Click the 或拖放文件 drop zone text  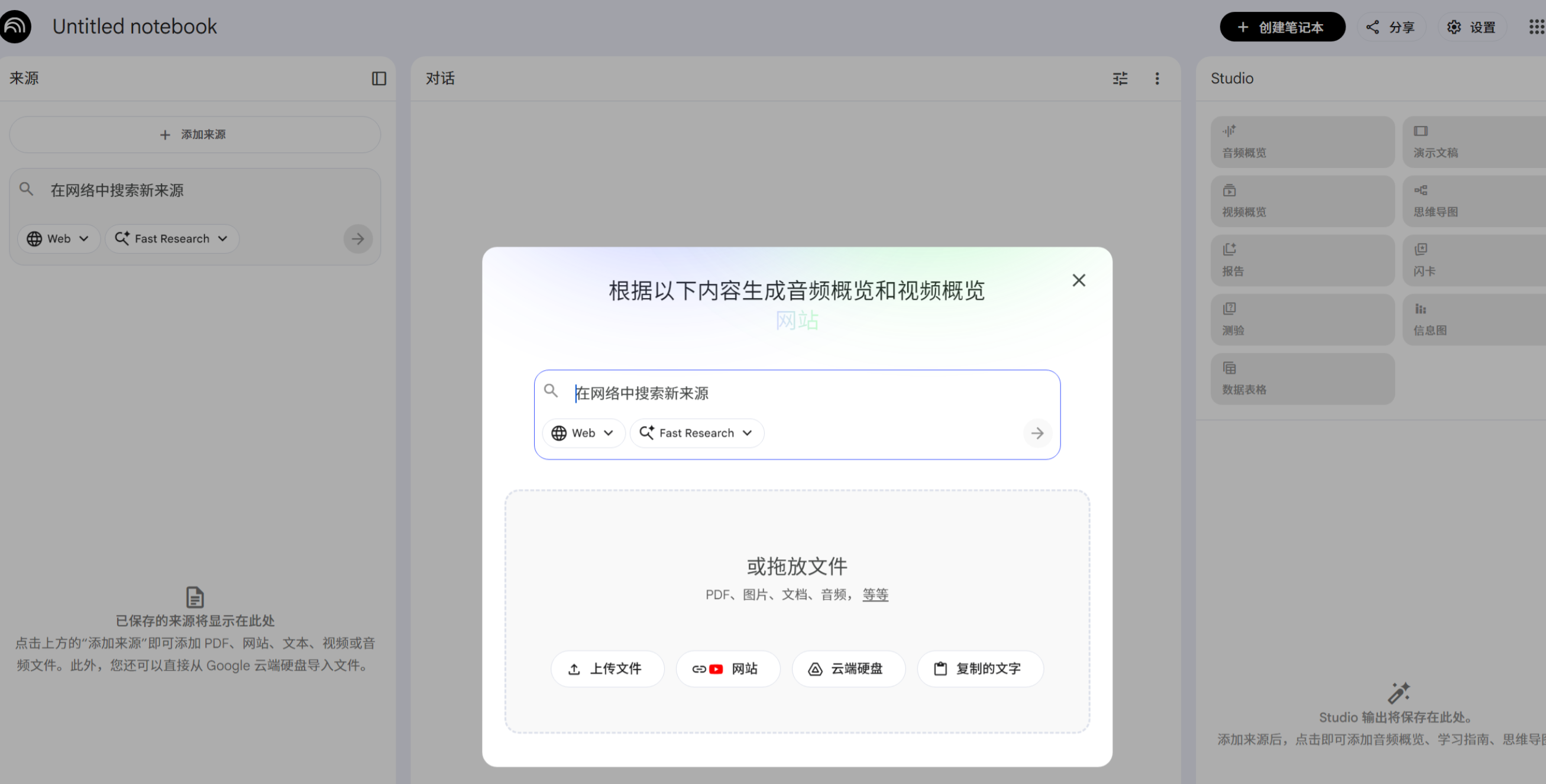click(x=797, y=566)
